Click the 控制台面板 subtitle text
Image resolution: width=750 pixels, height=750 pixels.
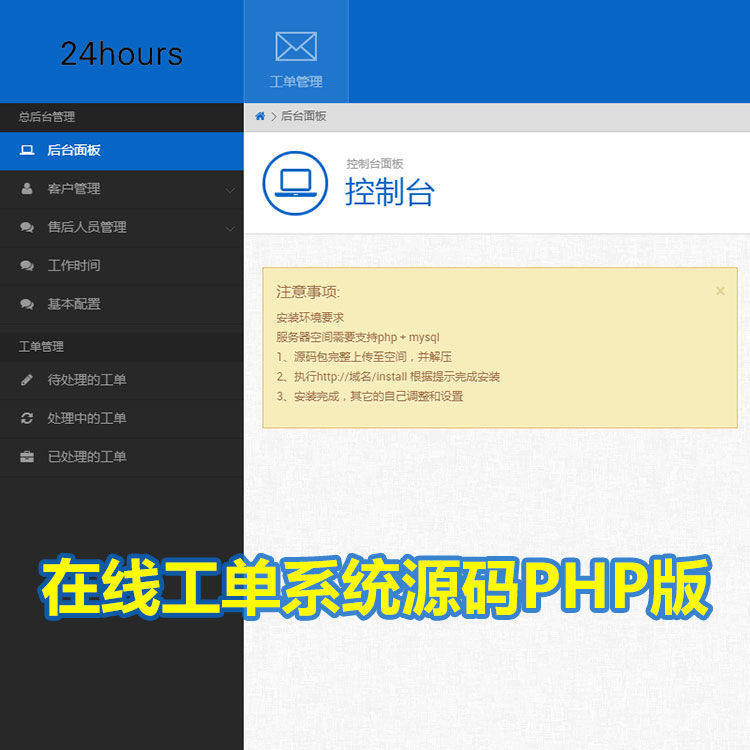(x=375, y=164)
